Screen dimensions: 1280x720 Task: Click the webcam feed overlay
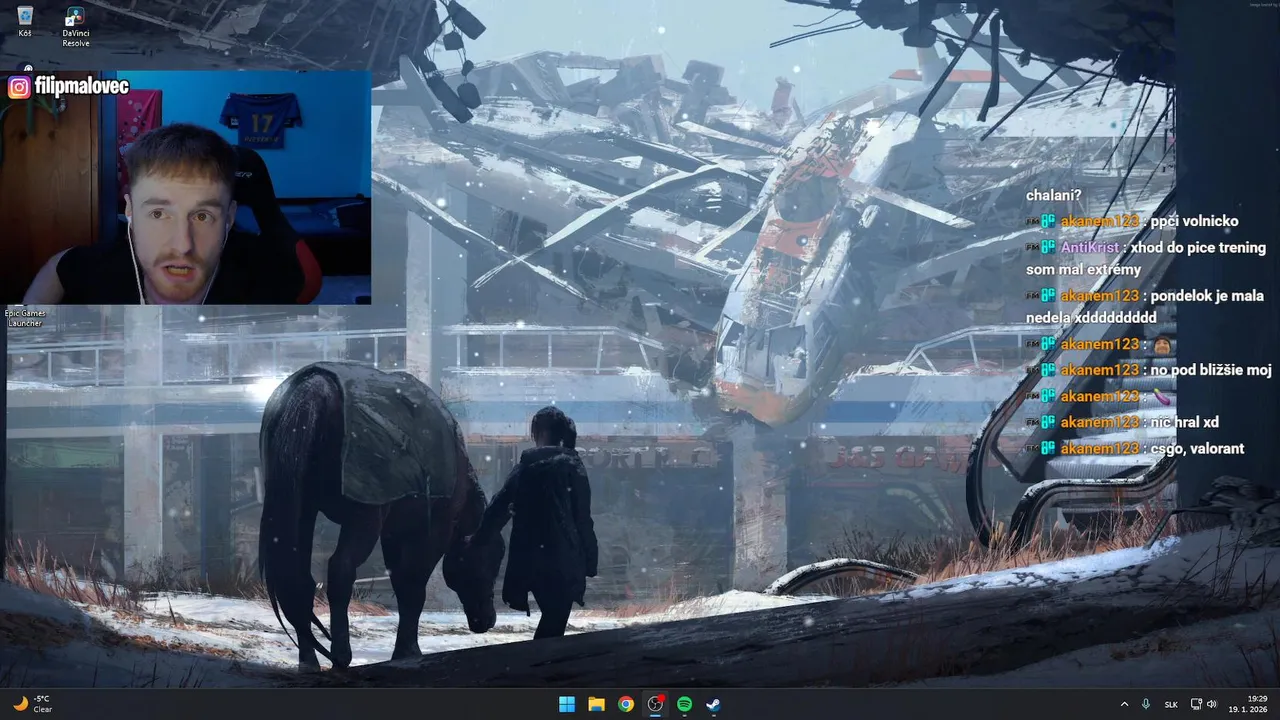(186, 187)
